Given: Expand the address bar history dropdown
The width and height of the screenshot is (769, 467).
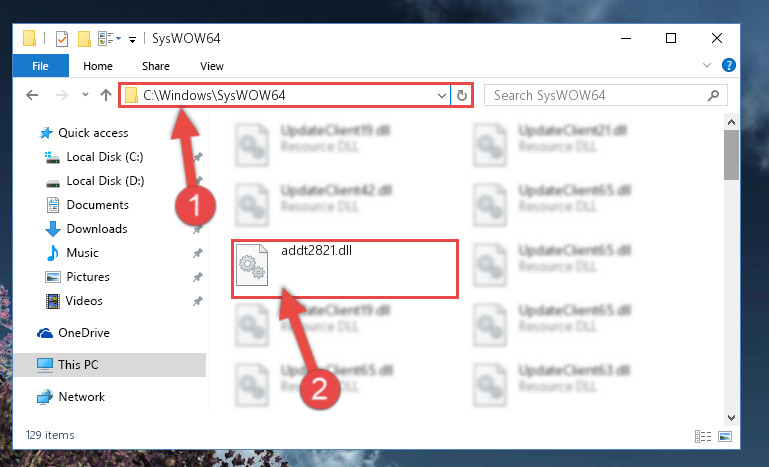Looking at the screenshot, I should (441, 96).
